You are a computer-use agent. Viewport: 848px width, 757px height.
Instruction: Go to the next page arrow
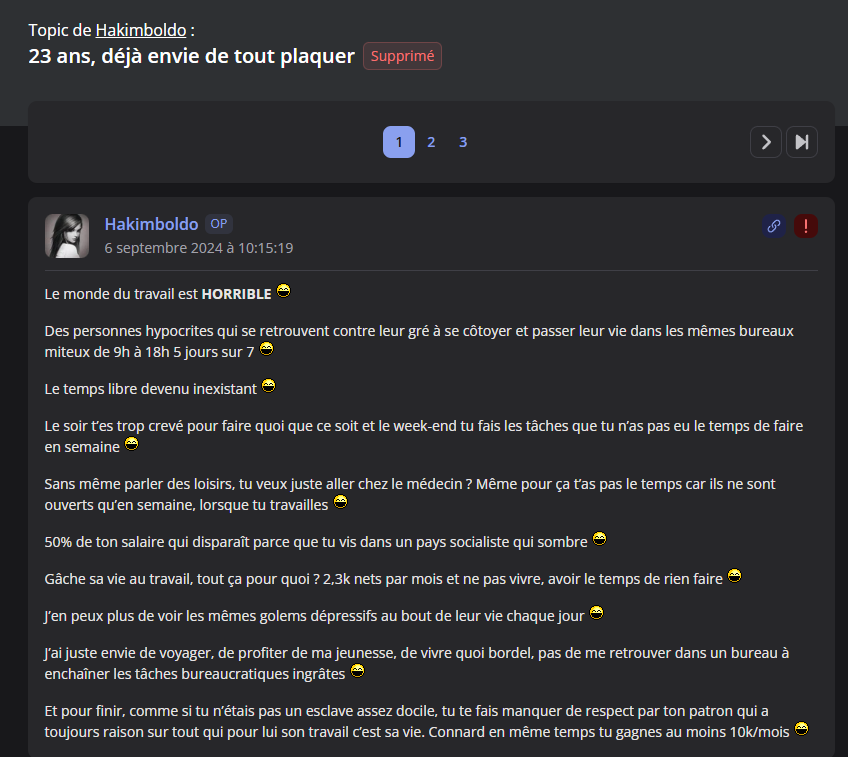click(766, 142)
